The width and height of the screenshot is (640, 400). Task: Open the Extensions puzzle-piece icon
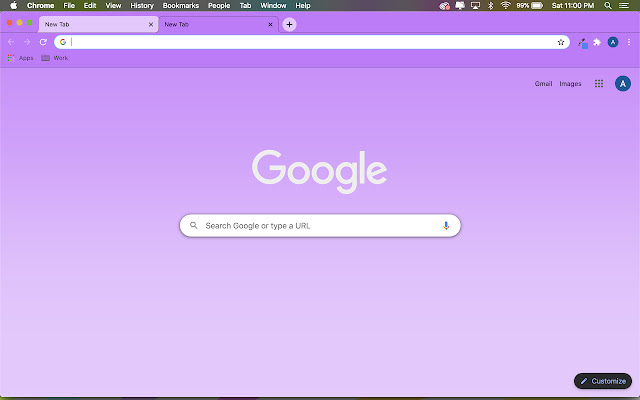tap(597, 42)
